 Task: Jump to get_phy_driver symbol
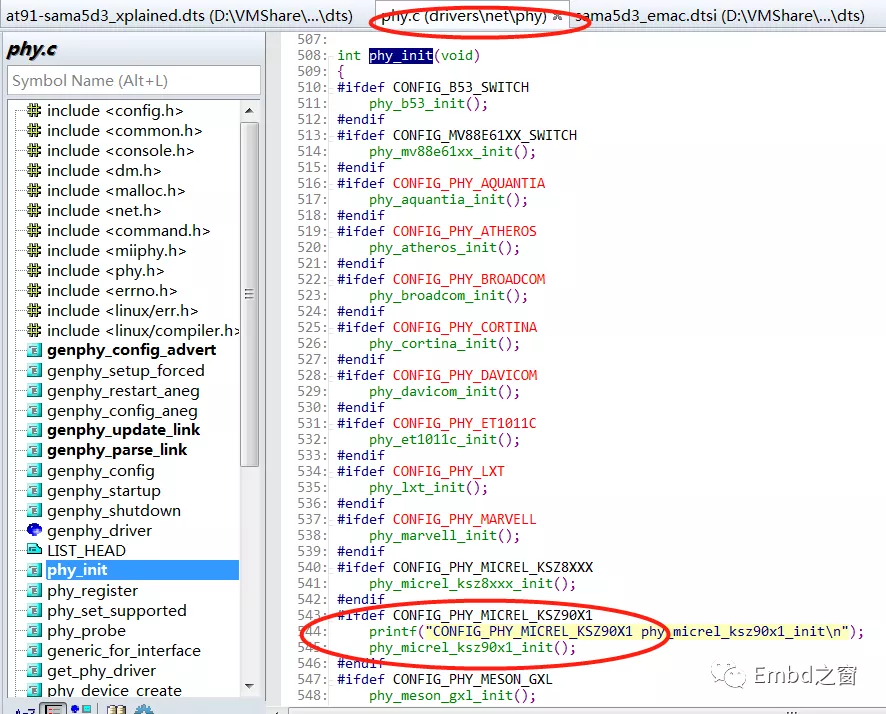coord(101,671)
